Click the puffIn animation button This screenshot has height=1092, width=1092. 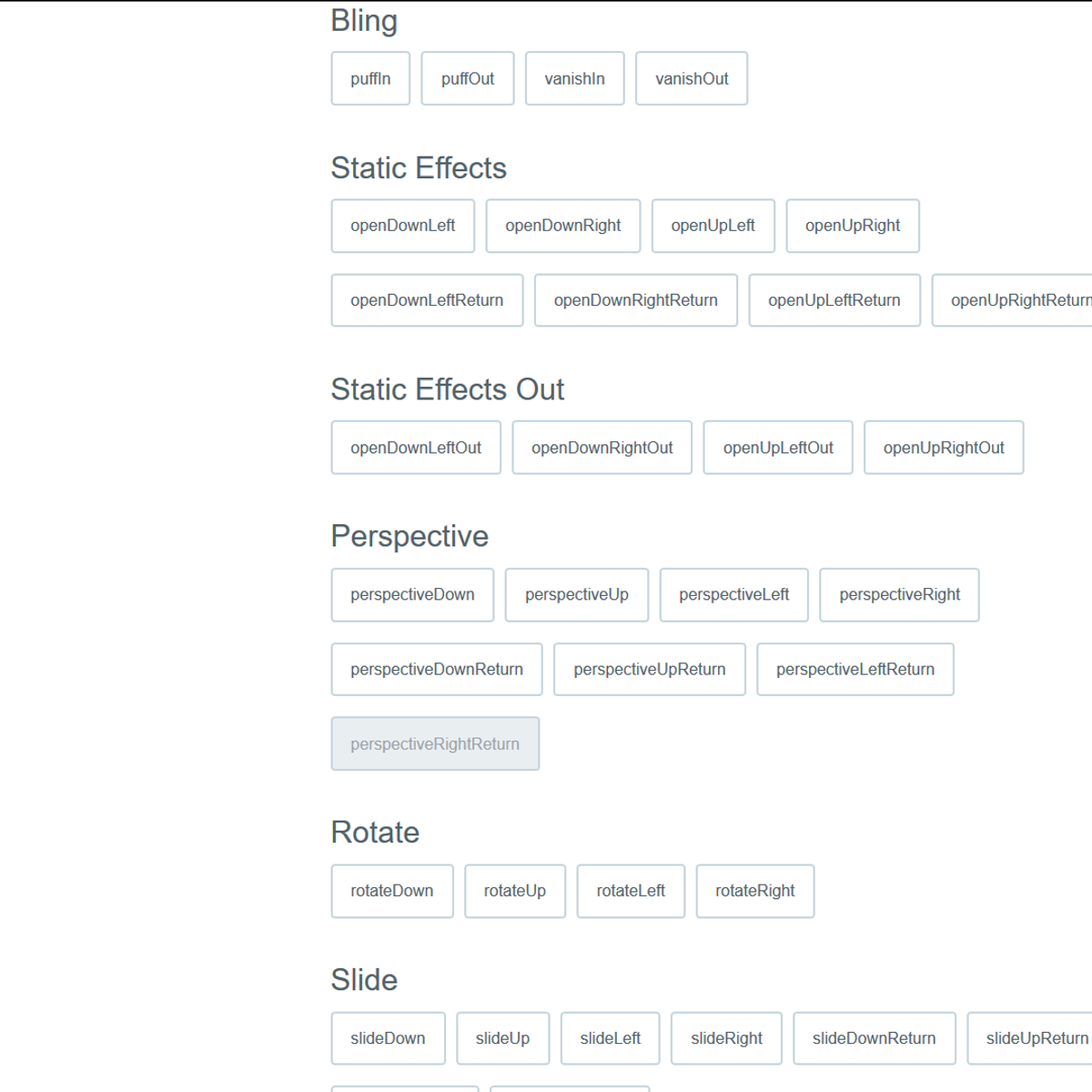[x=370, y=79]
